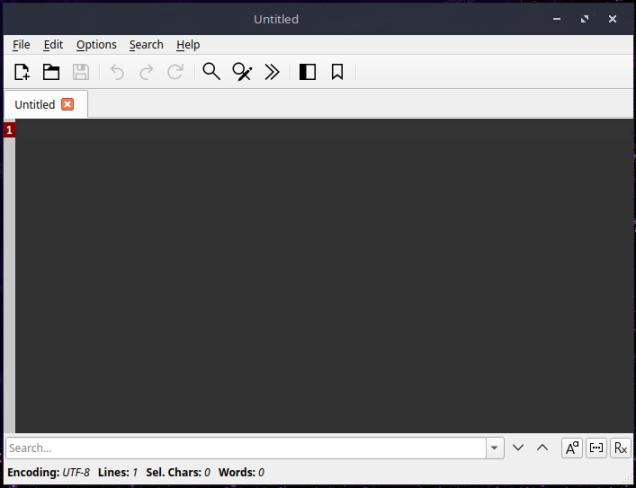The image size is (636, 488).
Task: Toggle Match Case search option
Action: click(572, 448)
